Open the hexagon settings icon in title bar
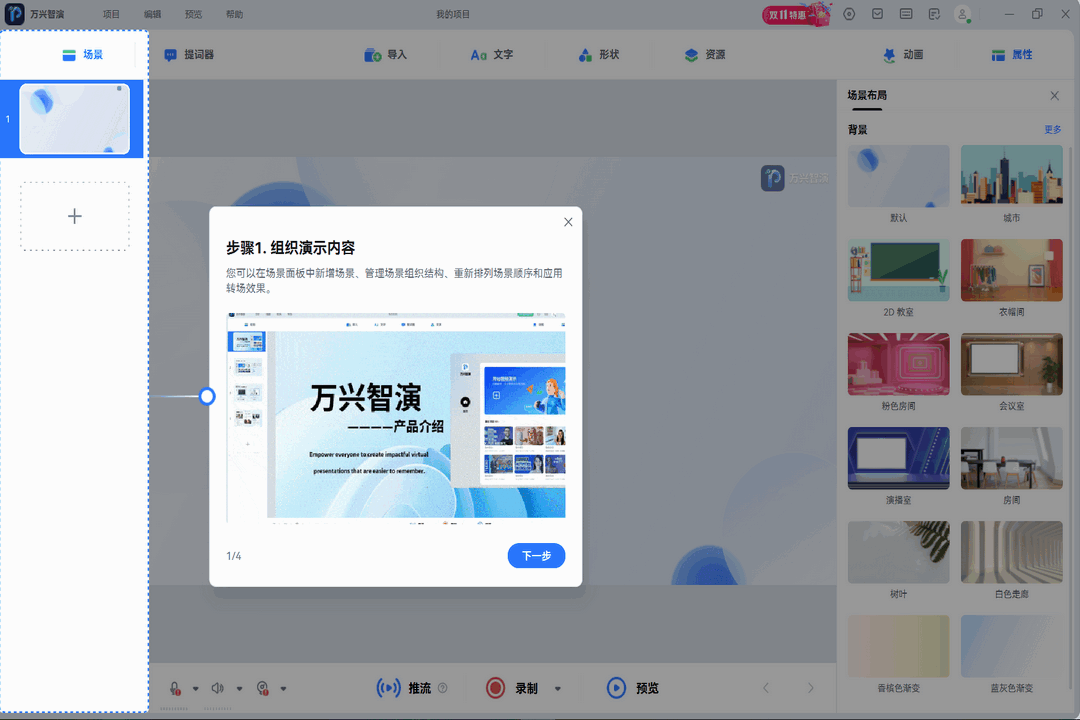The image size is (1080, 720). 849,14
